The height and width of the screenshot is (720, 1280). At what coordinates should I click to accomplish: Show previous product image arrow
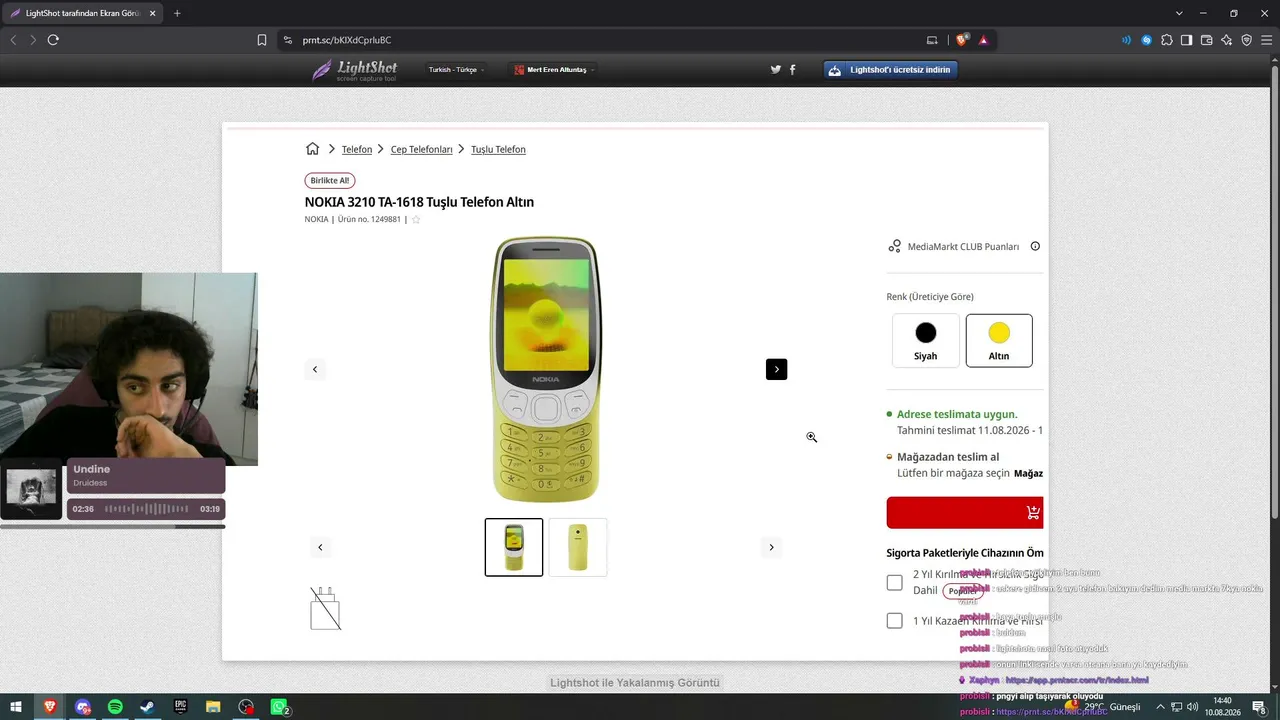pos(315,369)
